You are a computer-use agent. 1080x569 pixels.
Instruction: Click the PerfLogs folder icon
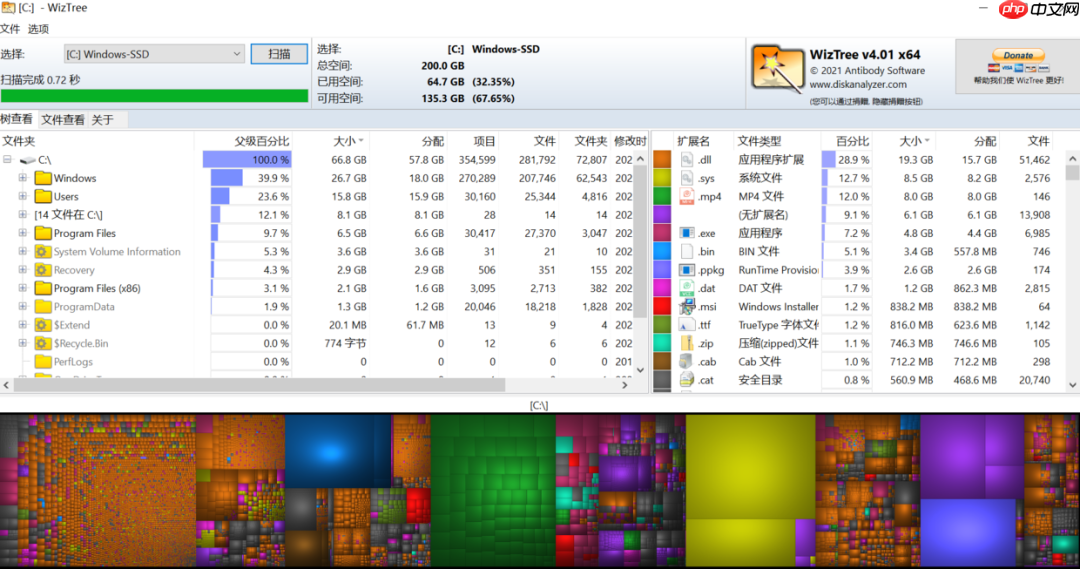(x=43, y=362)
